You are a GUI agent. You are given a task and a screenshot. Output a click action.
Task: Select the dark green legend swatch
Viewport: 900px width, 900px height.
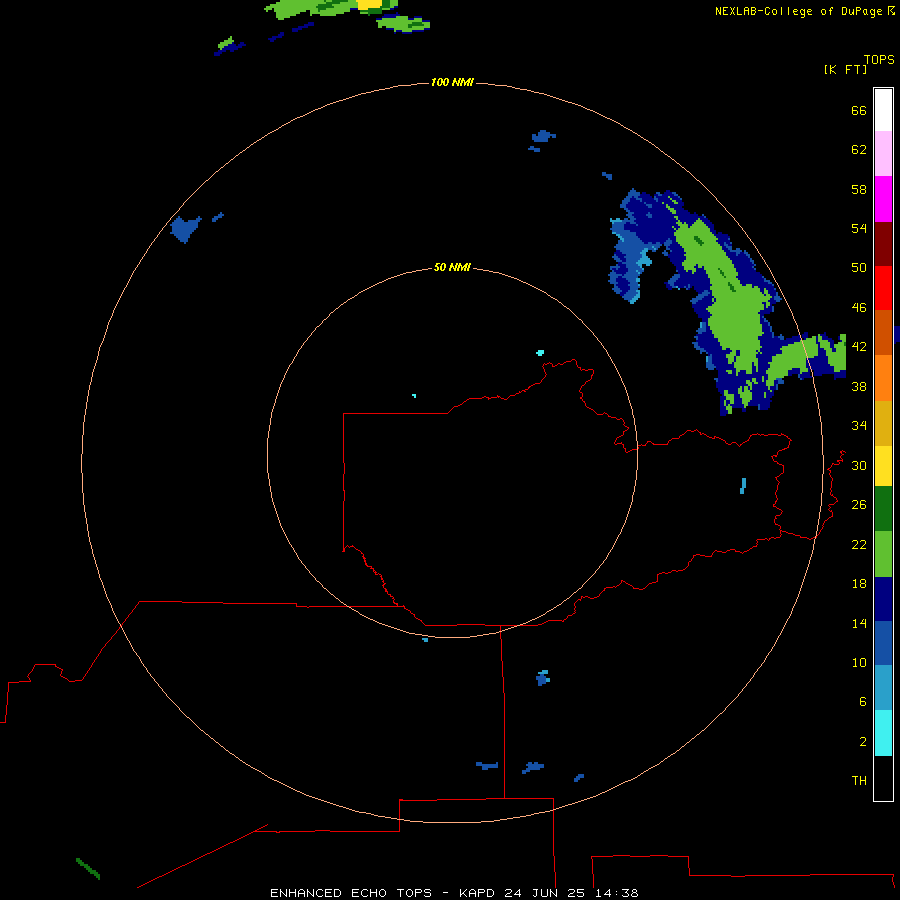(883, 509)
